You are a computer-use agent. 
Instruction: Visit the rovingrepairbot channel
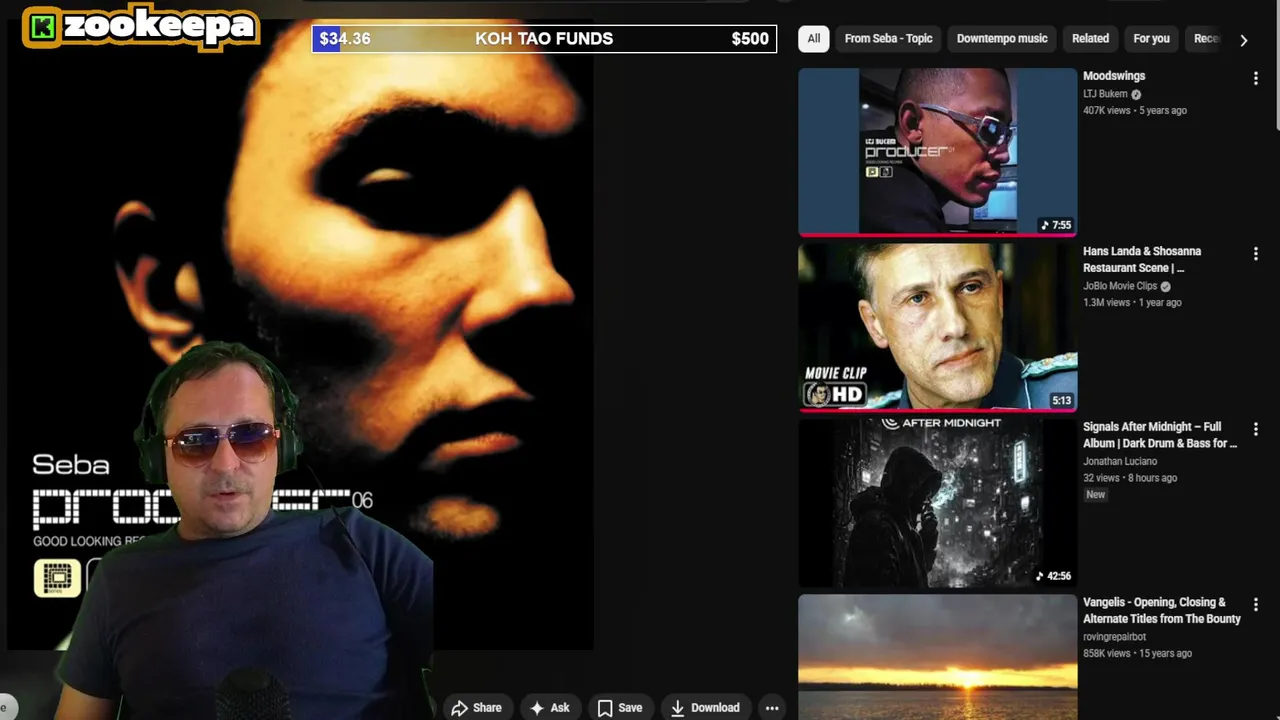(x=1114, y=637)
